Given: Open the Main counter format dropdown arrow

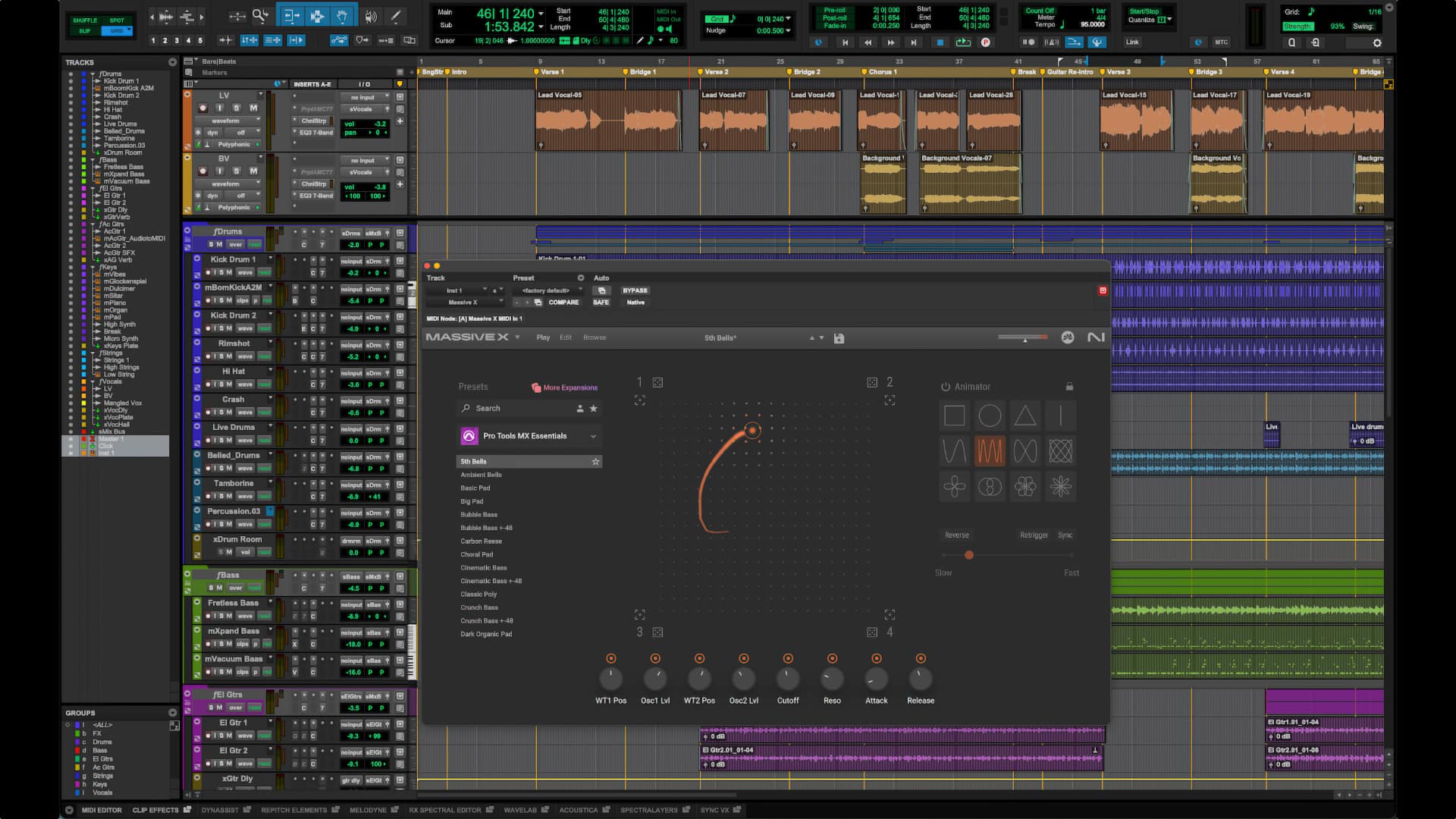Looking at the screenshot, I should click(541, 14).
